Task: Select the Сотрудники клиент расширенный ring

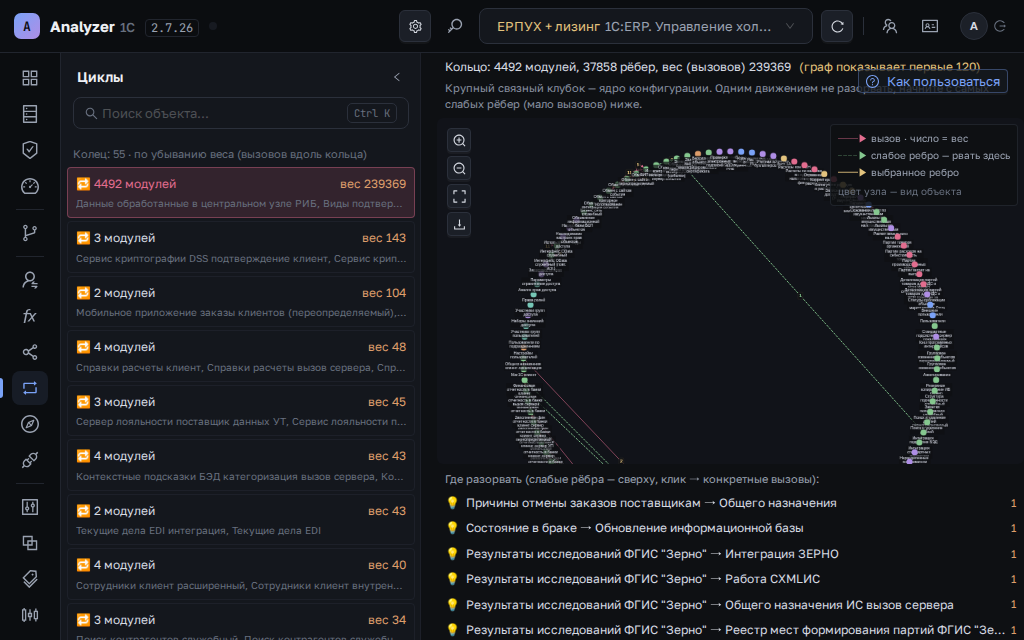Action: point(241,574)
